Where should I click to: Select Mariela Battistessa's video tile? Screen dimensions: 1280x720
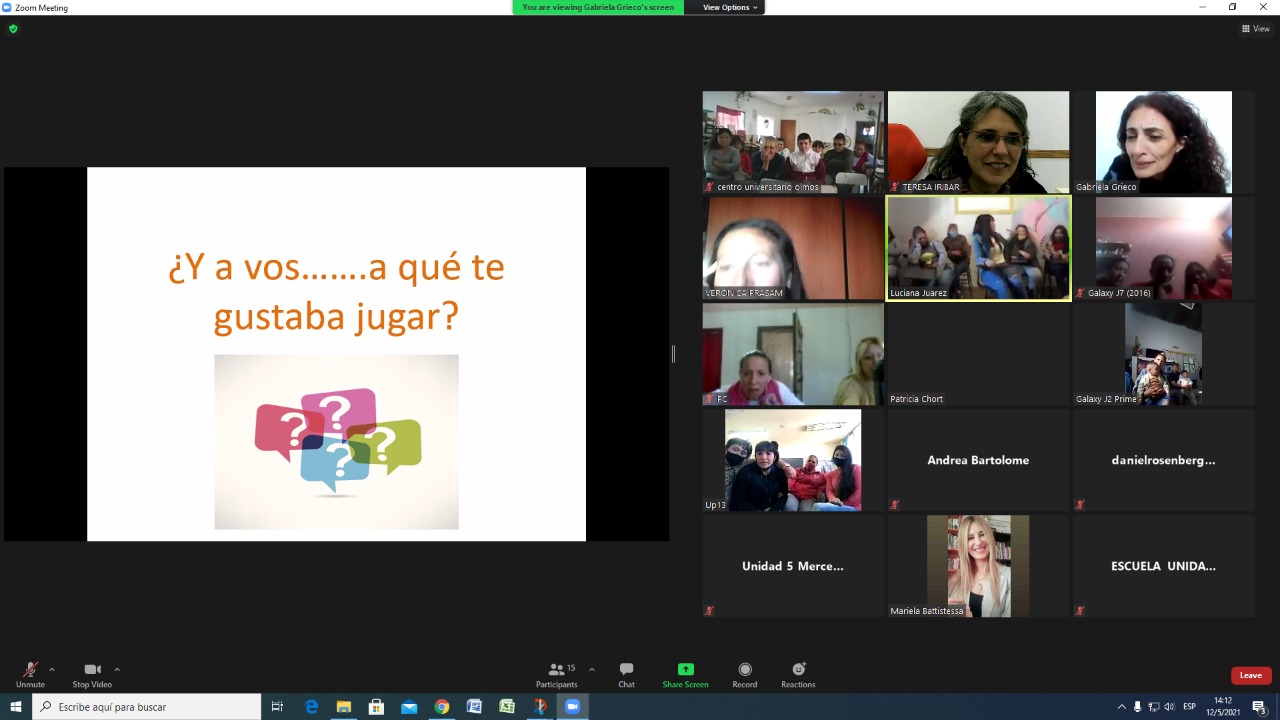(978, 566)
